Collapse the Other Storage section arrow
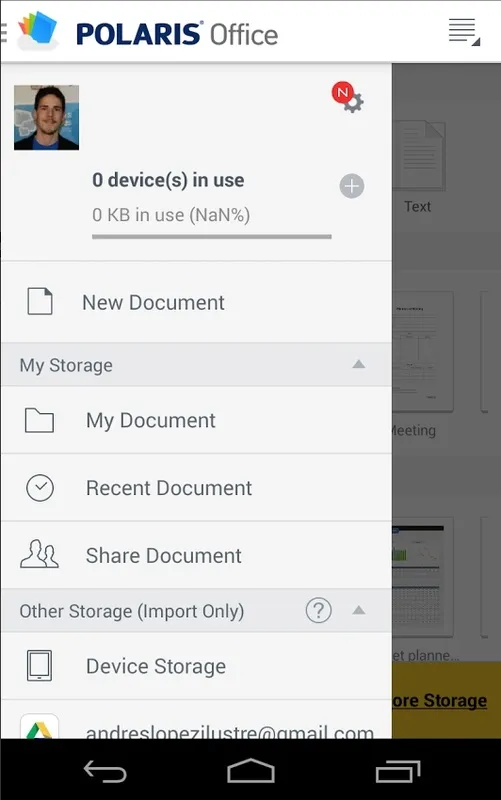This screenshot has height=800, width=501. 359,610
